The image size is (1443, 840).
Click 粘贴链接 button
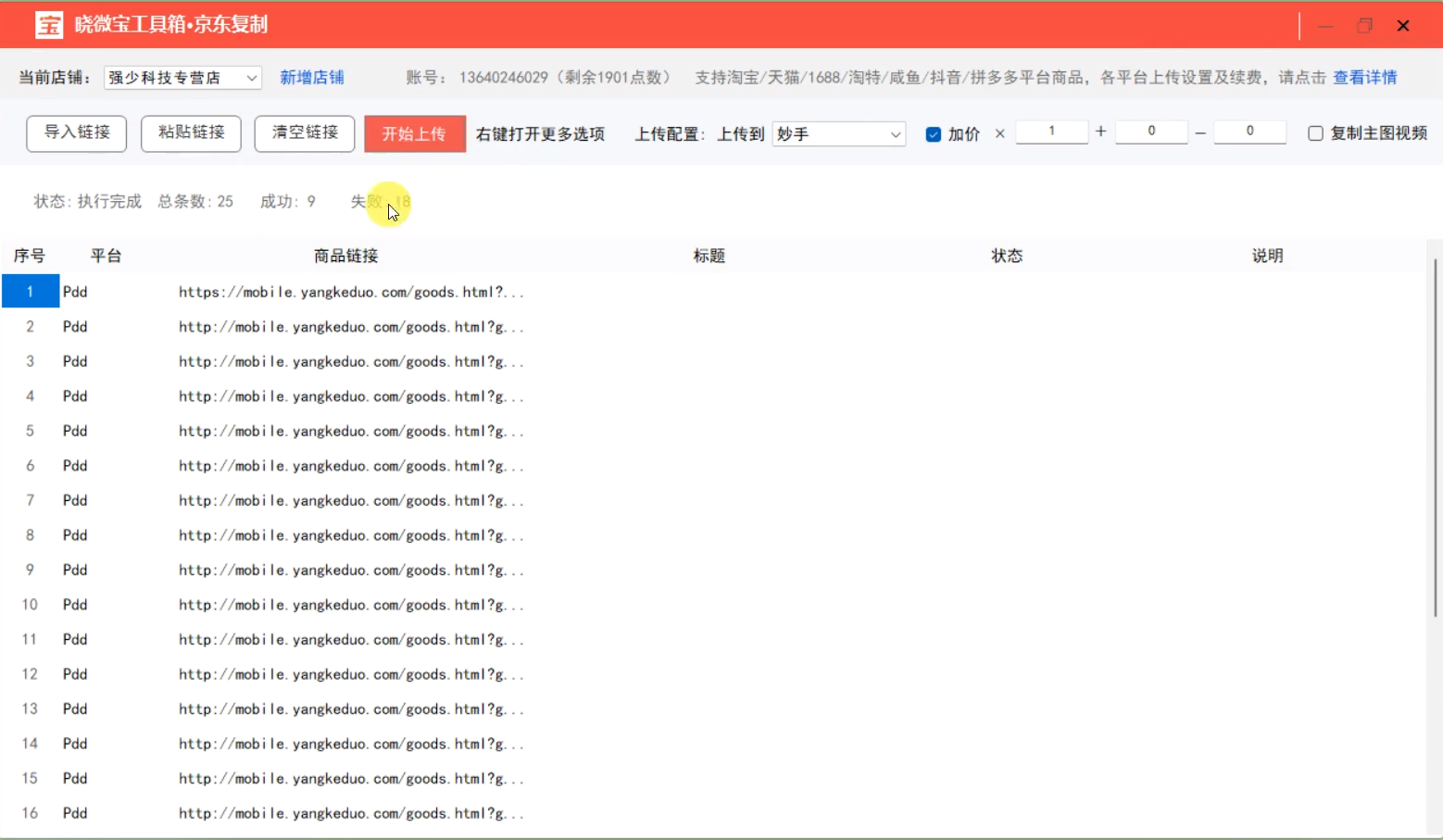(x=191, y=133)
